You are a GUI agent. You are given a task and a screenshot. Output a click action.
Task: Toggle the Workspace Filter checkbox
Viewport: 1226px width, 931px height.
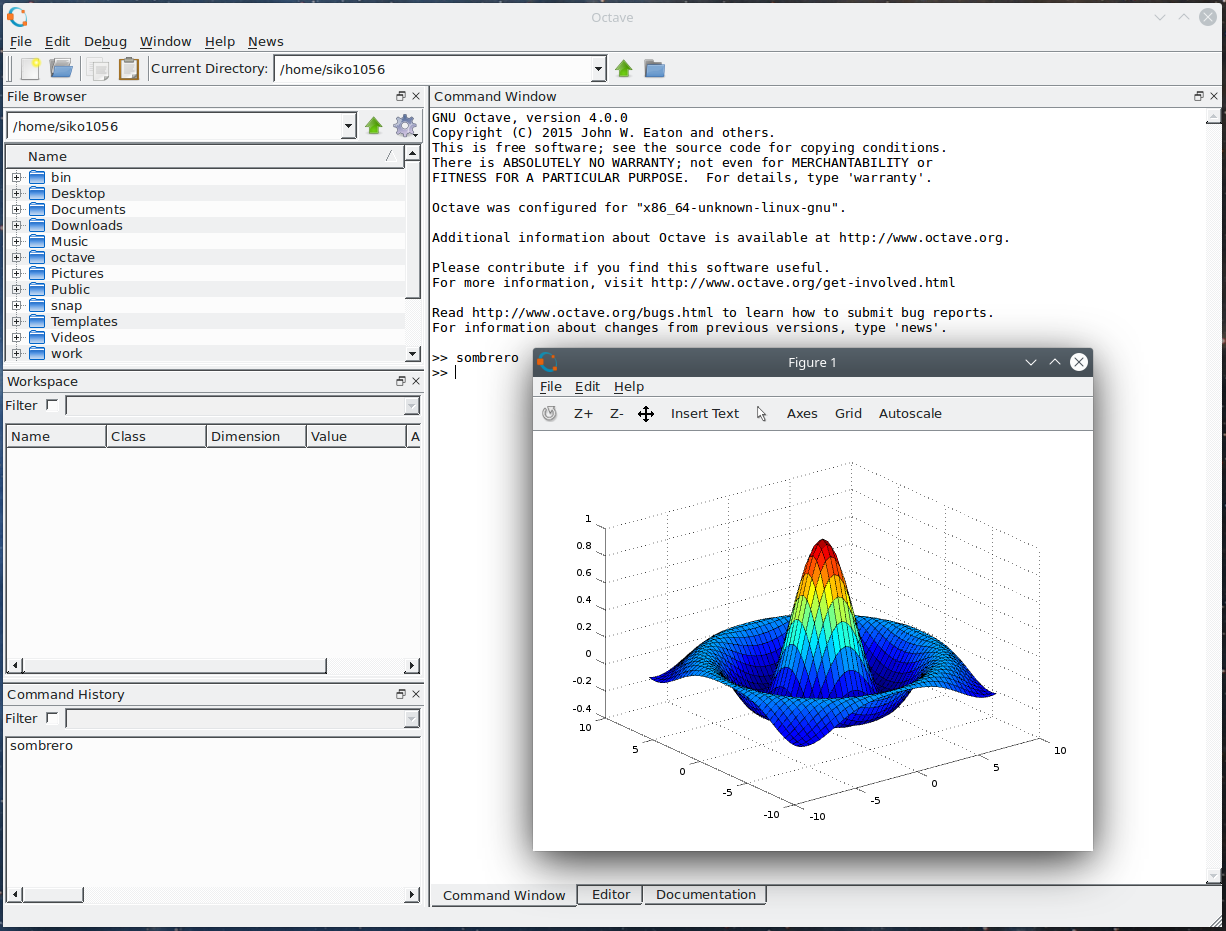52,405
